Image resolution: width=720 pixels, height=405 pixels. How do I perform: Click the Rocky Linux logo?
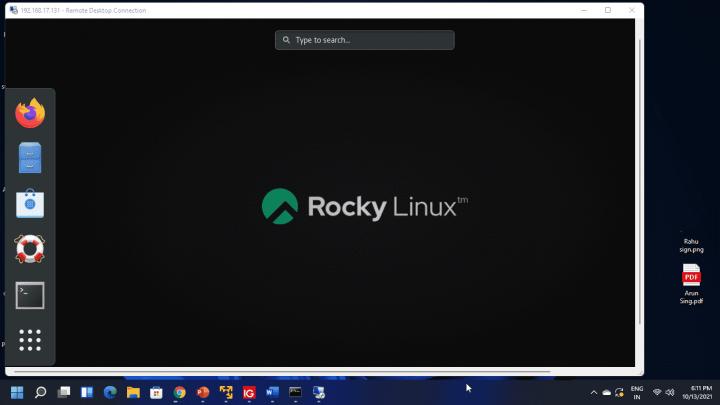point(365,206)
